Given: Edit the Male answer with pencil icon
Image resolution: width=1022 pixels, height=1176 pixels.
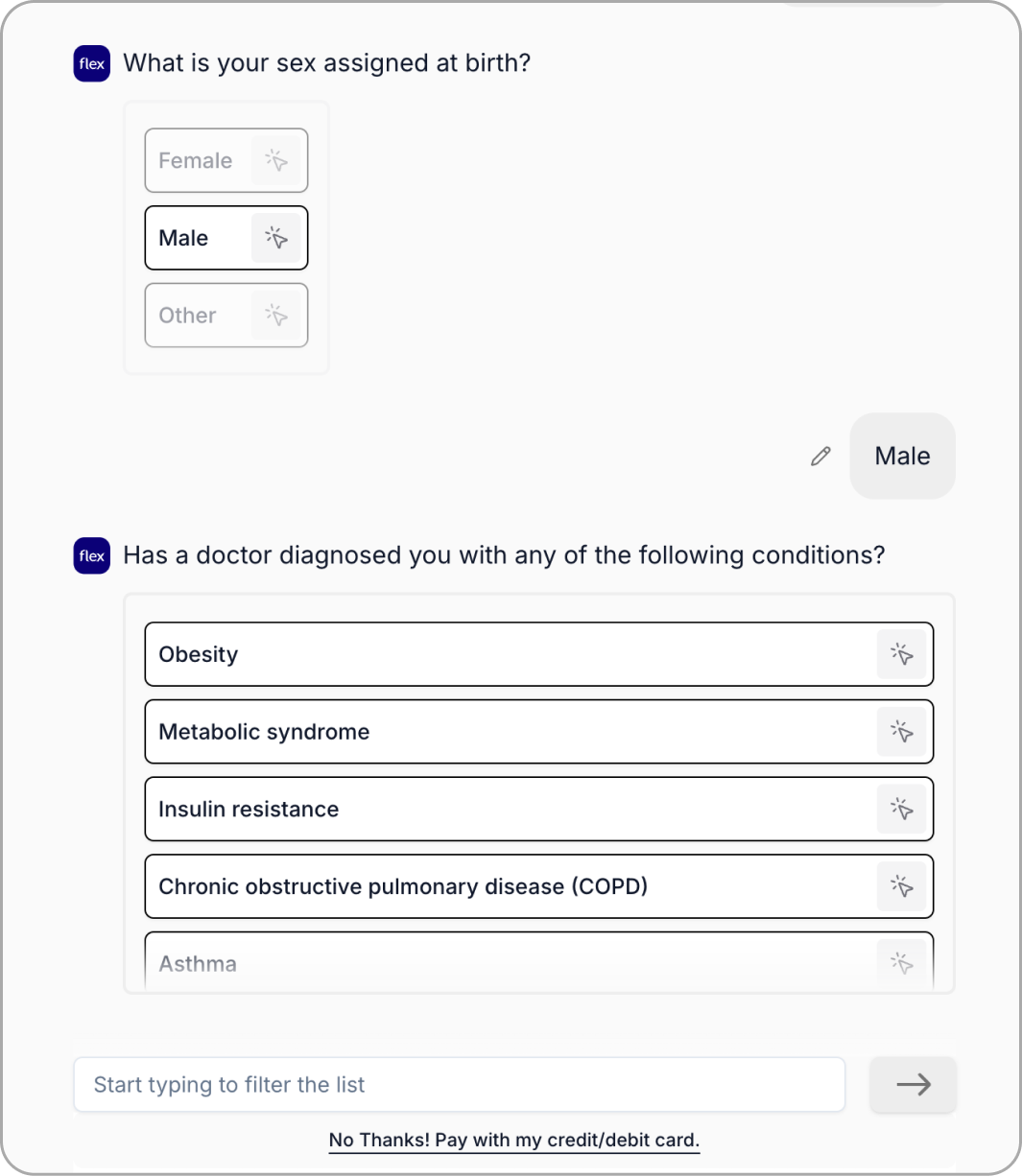Looking at the screenshot, I should pyautogui.click(x=820, y=457).
